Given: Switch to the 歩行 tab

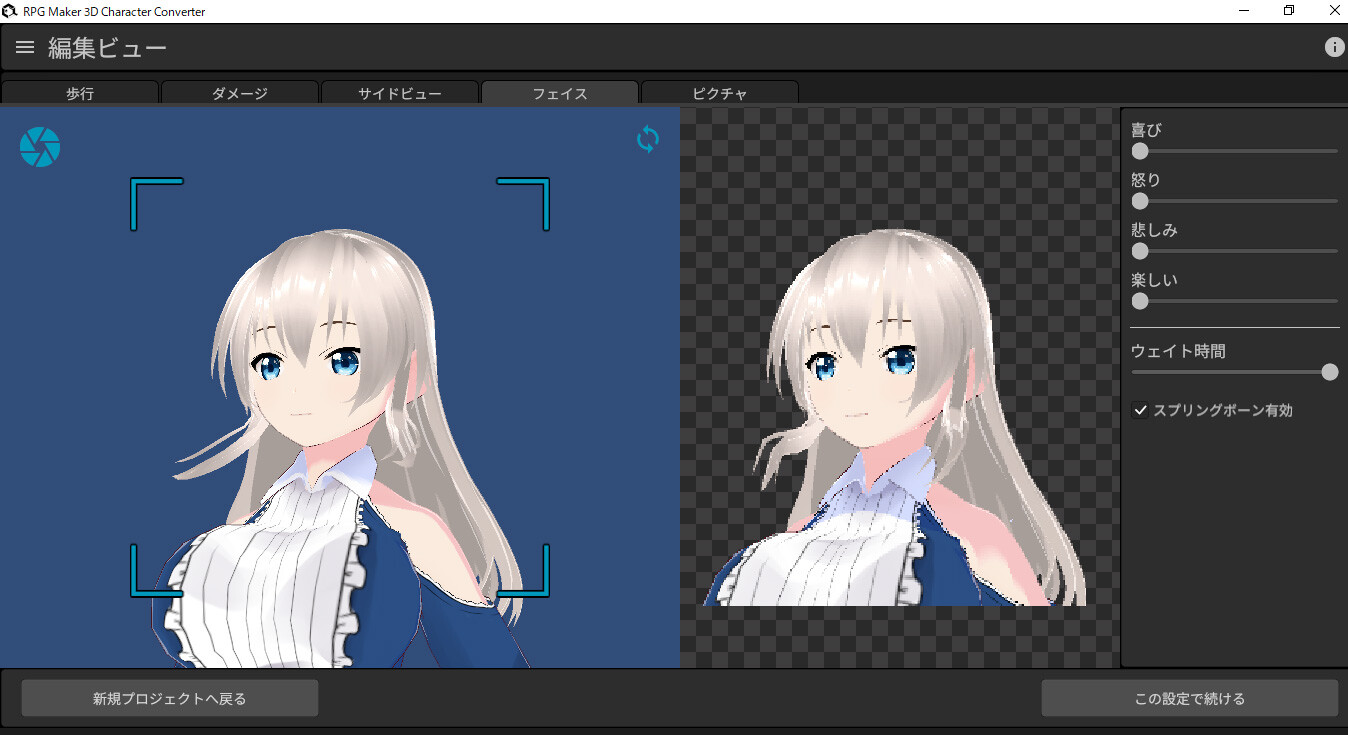Looking at the screenshot, I should (x=80, y=93).
